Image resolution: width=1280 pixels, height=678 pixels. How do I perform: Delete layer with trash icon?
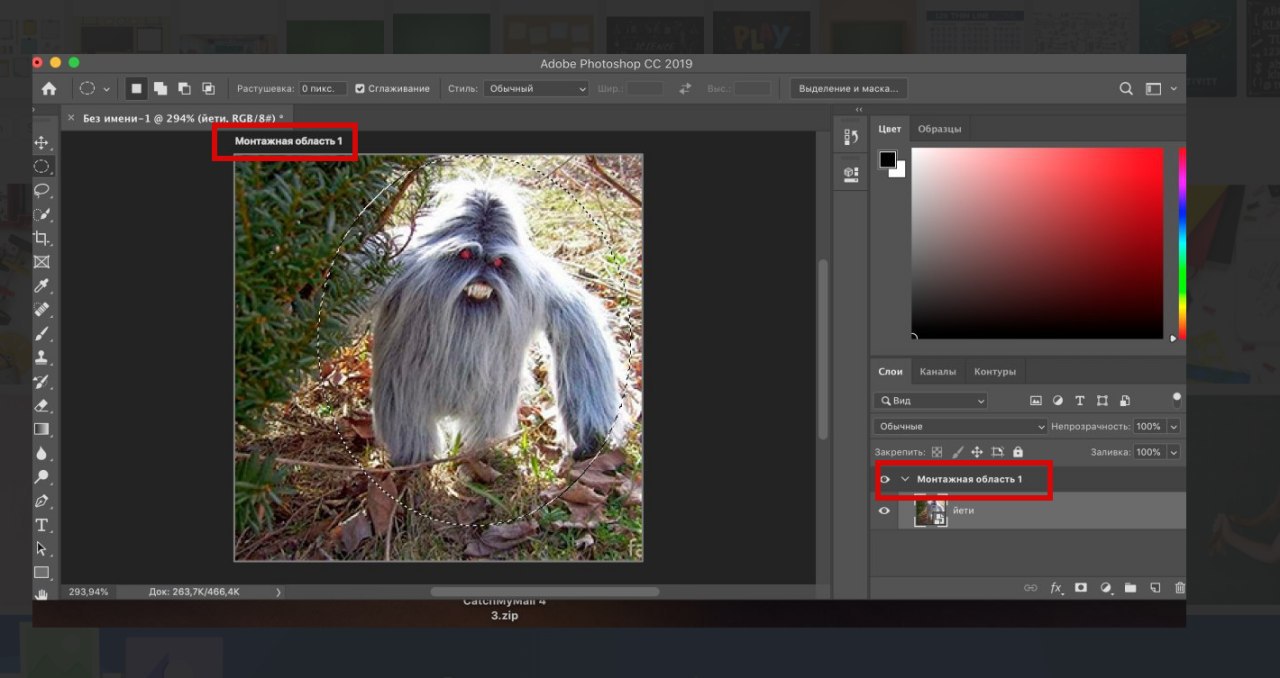(1179, 588)
